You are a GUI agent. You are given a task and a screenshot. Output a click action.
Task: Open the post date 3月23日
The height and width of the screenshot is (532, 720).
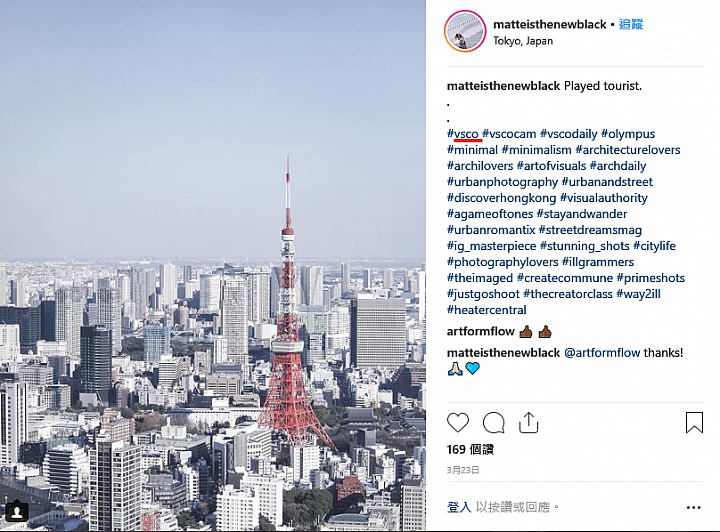(463, 470)
